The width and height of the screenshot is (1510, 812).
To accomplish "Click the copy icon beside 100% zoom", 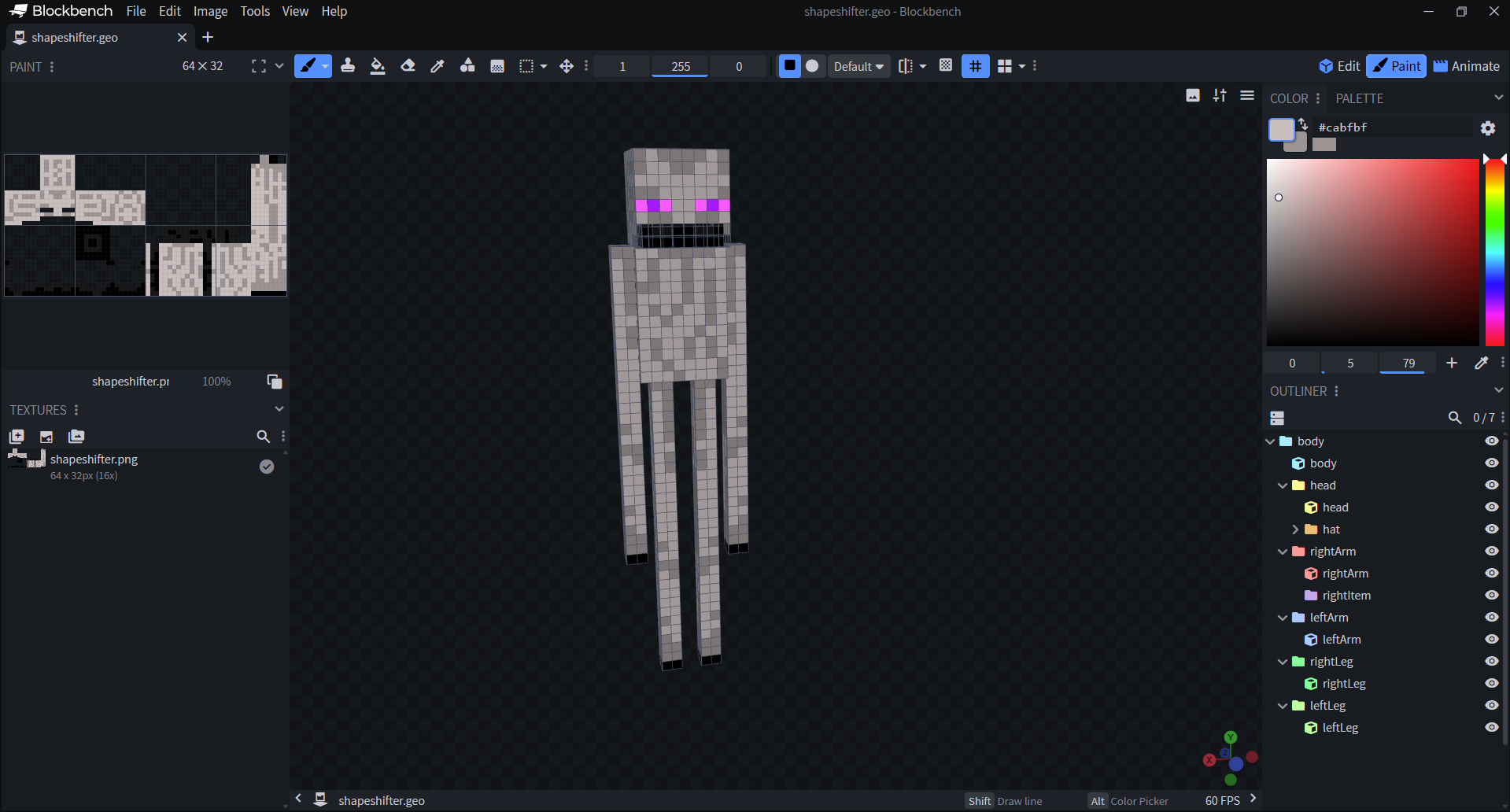I will (x=275, y=382).
